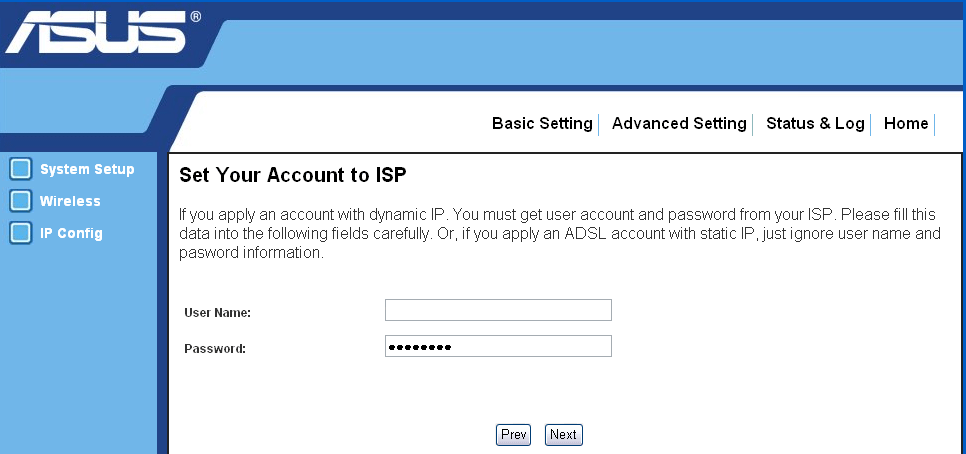Expand the Wireless sidebar section

[x=70, y=201]
